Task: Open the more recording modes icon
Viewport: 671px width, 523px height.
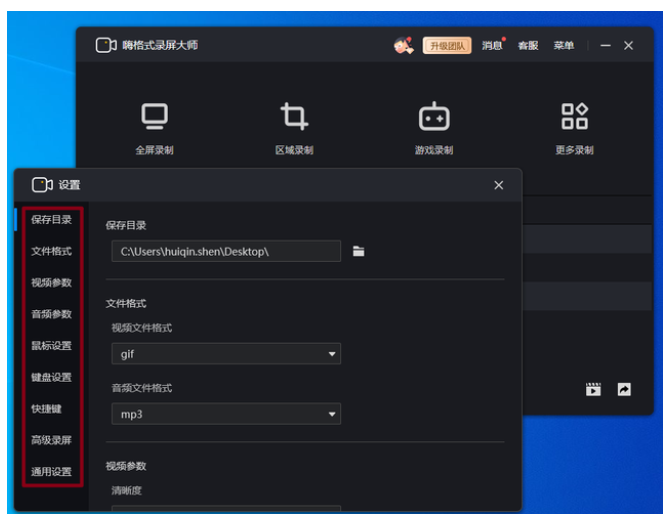Action: 574,117
